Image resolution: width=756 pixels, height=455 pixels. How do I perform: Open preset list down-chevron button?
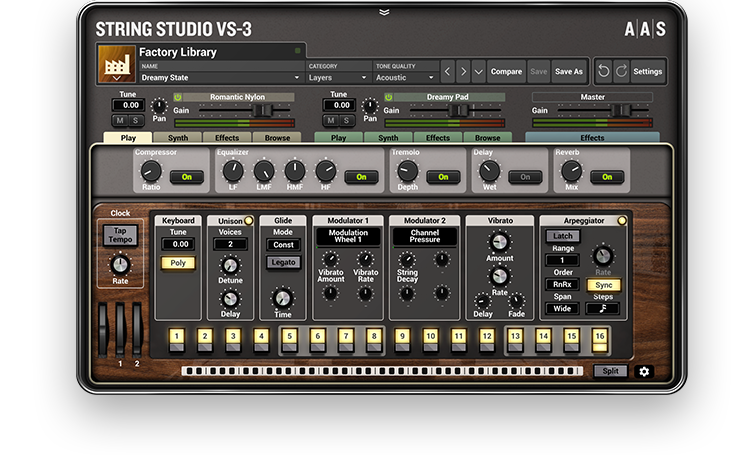click(478, 71)
